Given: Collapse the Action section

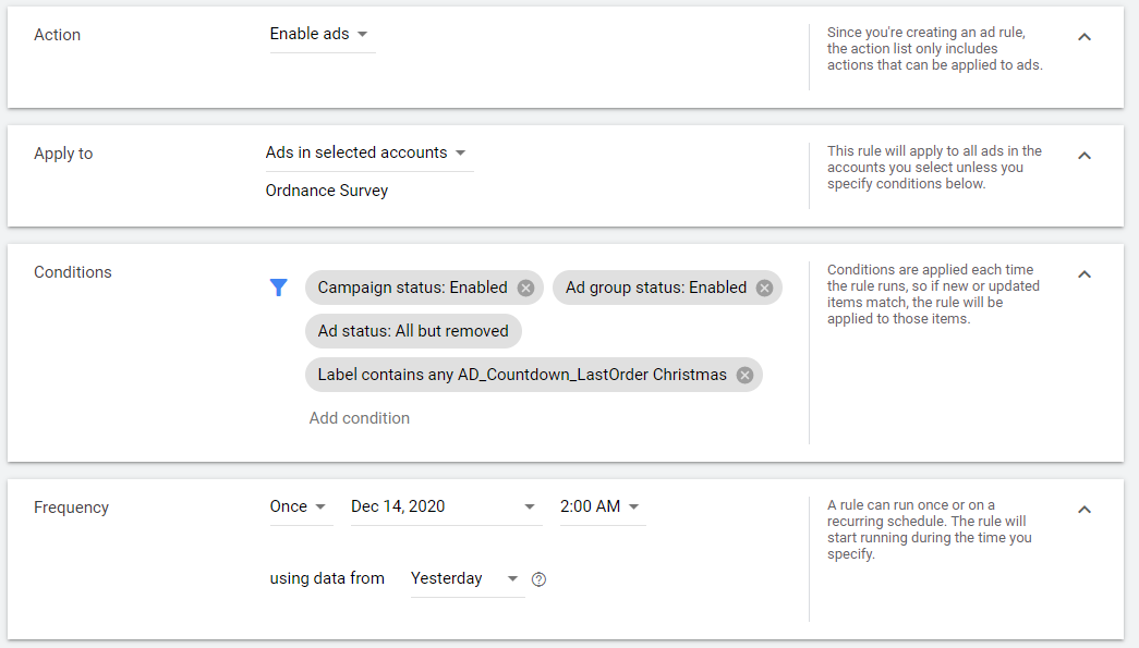Looking at the screenshot, I should click(x=1085, y=37).
